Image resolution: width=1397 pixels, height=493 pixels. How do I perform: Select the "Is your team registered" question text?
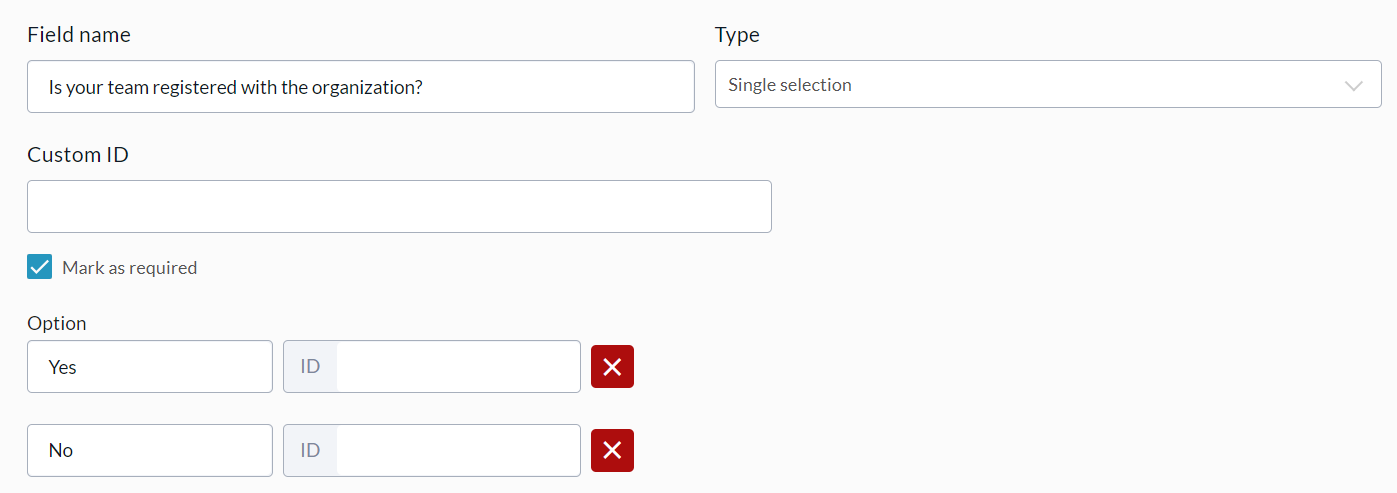point(235,87)
